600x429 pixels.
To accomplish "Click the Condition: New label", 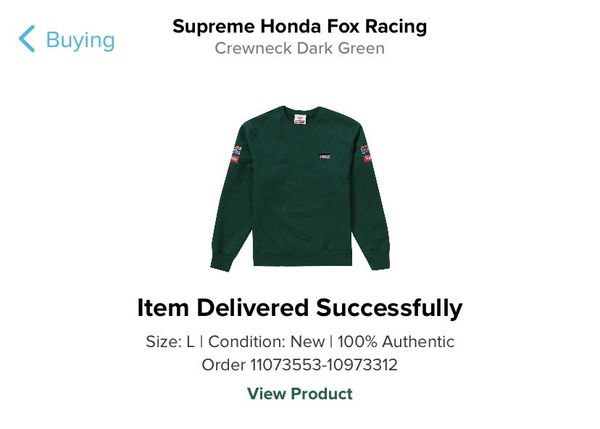I will (266, 341).
